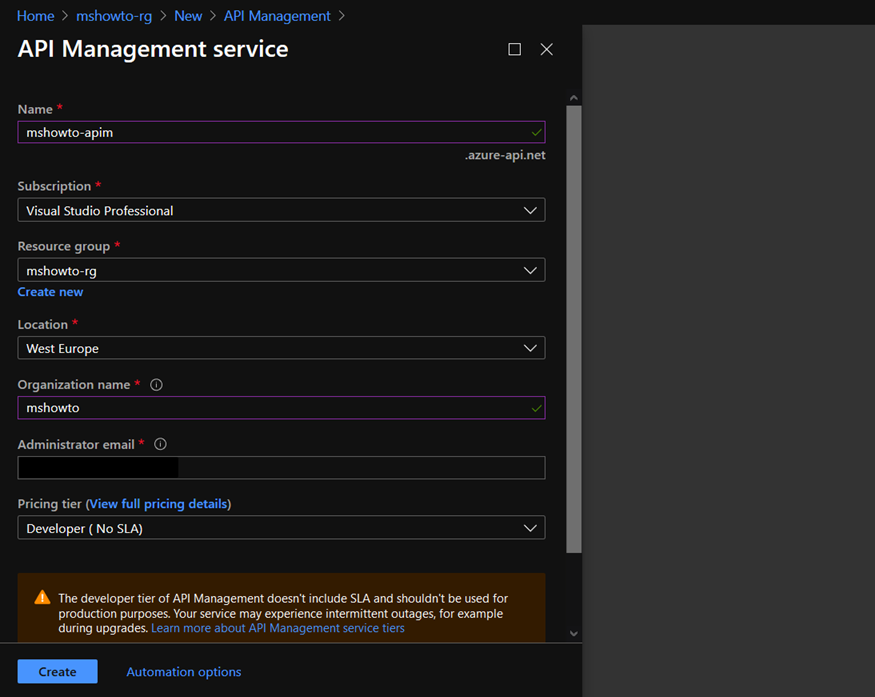Image resolution: width=875 pixels, height=697 pixels.
Task: Go to API Management breadcrumb
Action: coord(277,16)
